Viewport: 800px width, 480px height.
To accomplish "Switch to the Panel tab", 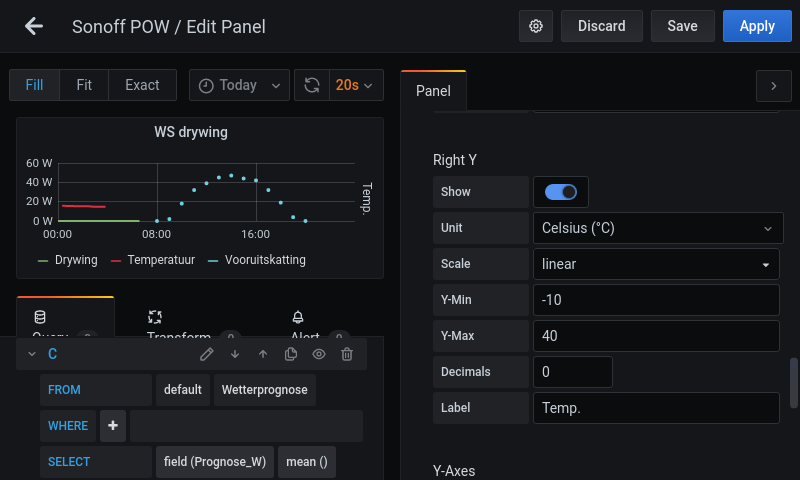I will [433, 91].
